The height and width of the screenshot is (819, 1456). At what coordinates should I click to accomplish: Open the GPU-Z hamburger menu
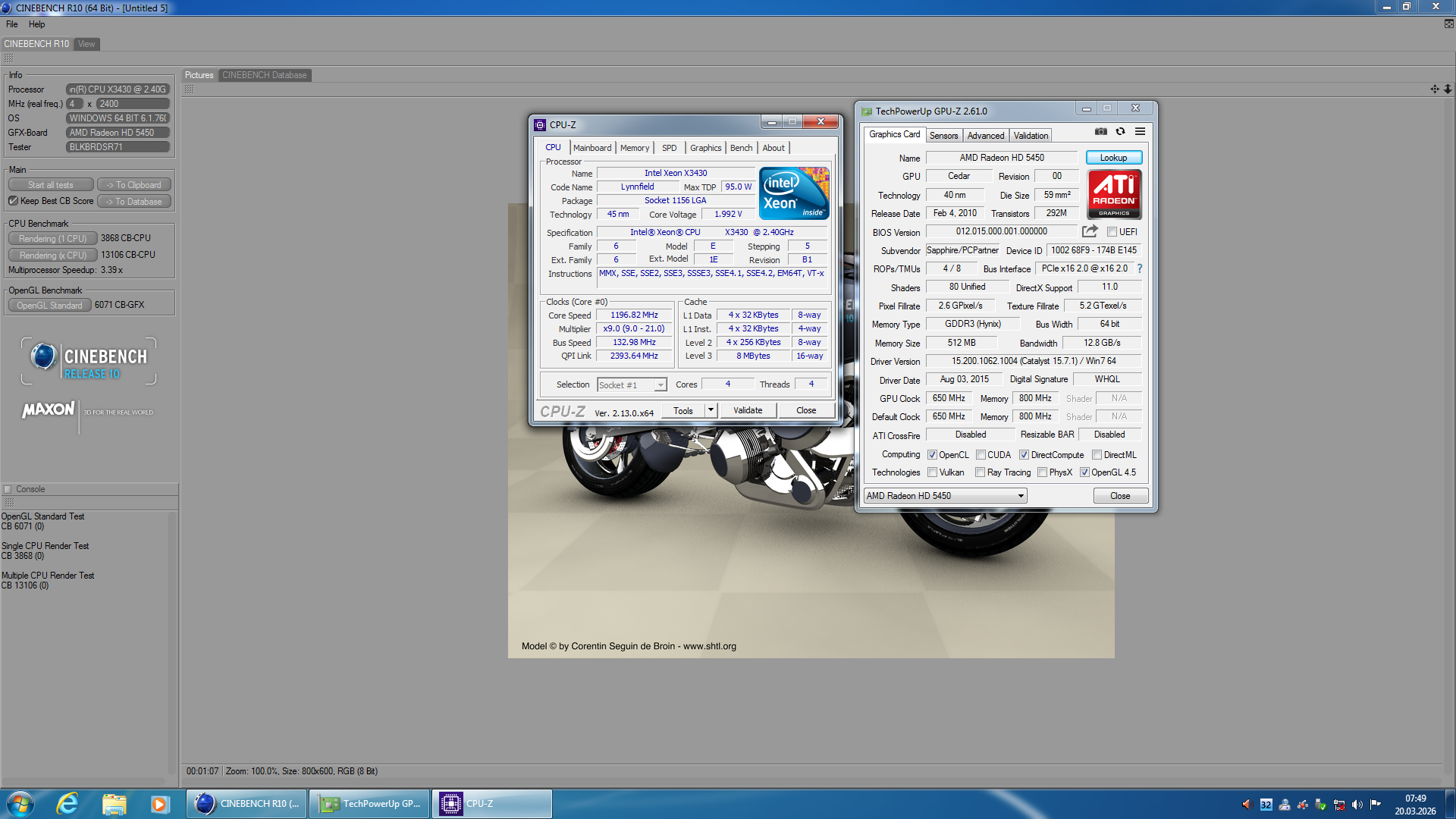(x=1140, y=132)
